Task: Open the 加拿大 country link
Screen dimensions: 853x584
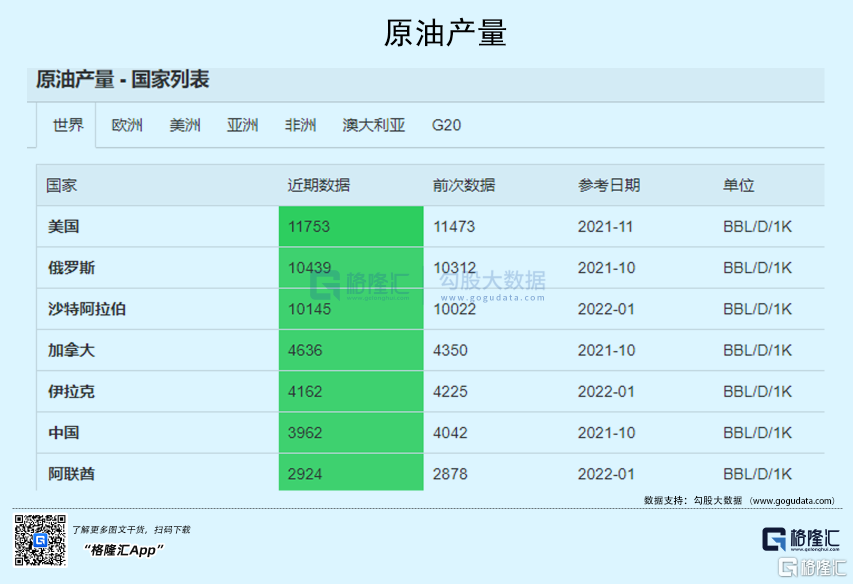Action: coord(72,351)
